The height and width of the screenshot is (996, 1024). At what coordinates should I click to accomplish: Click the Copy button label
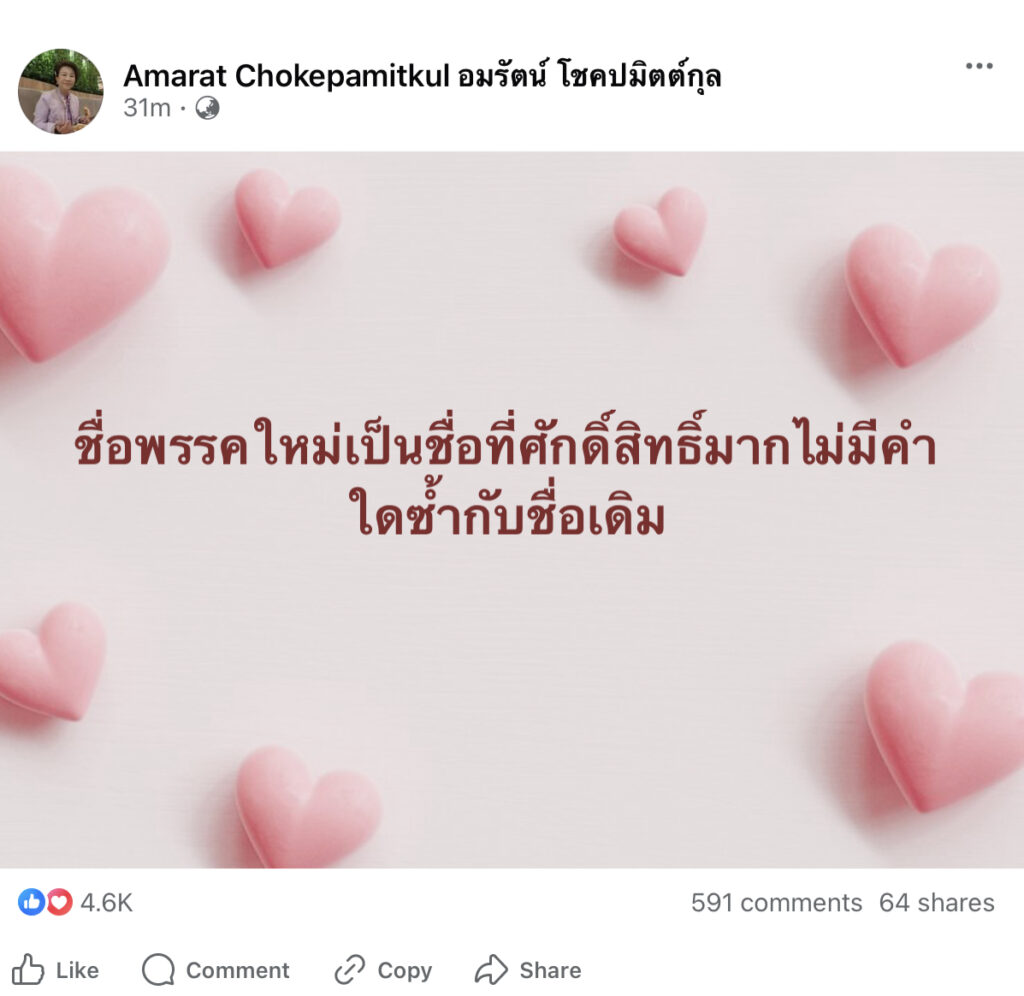405,971
